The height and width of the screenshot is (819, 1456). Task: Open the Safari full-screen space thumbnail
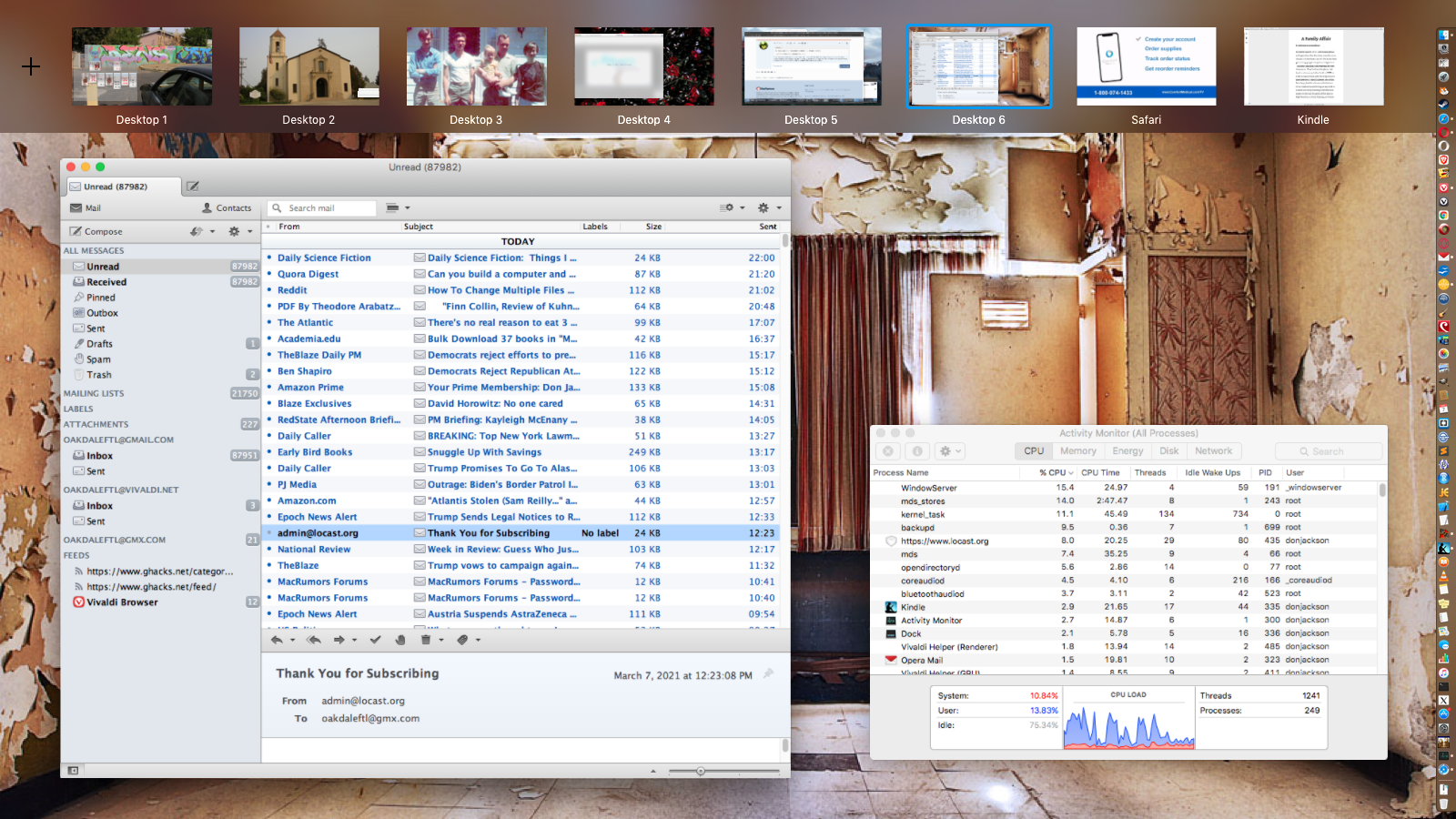pyautogui.click(x=1146, y=66)
